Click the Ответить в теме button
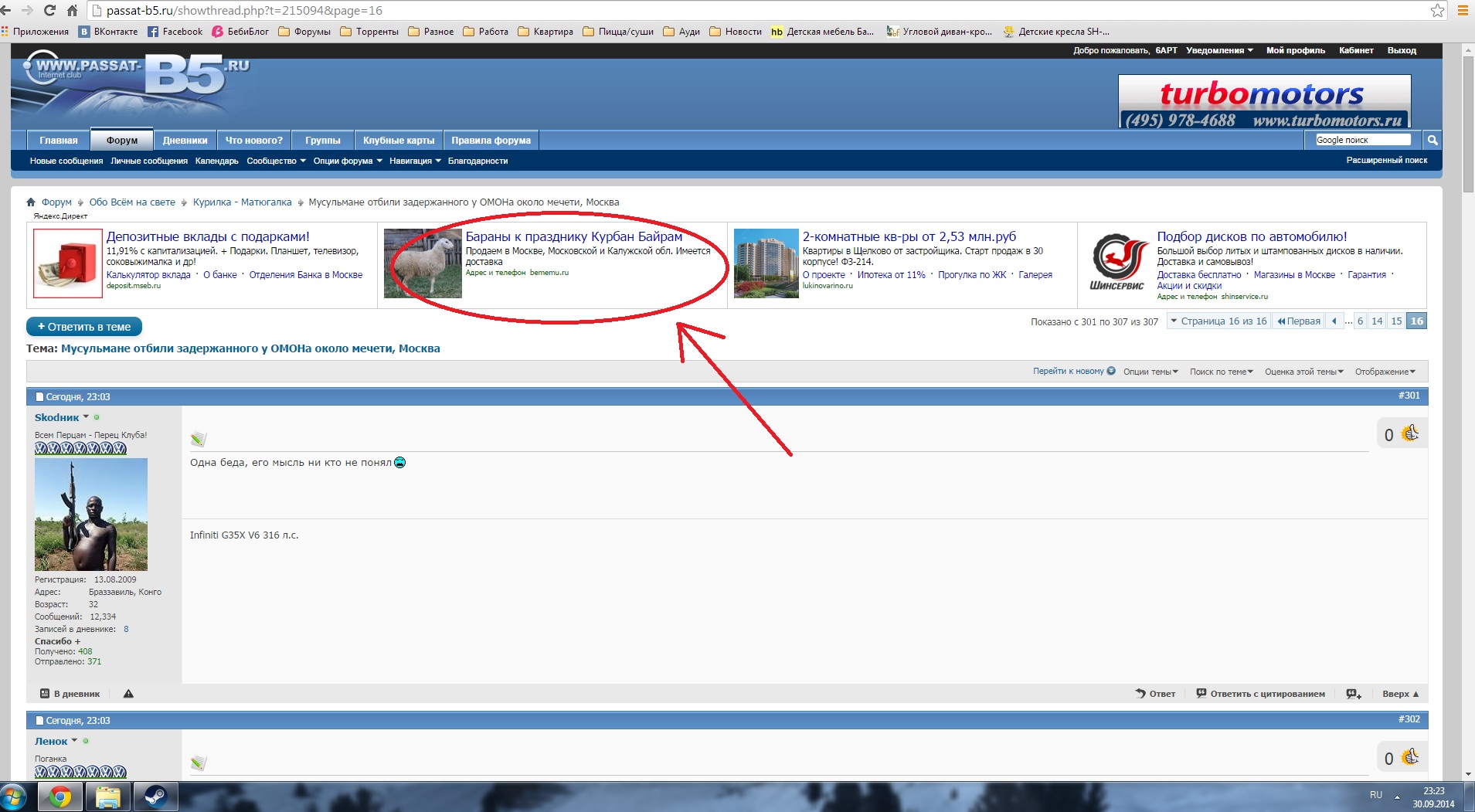The height and width of the screenshot is (812, 1475). coord(84,327)
